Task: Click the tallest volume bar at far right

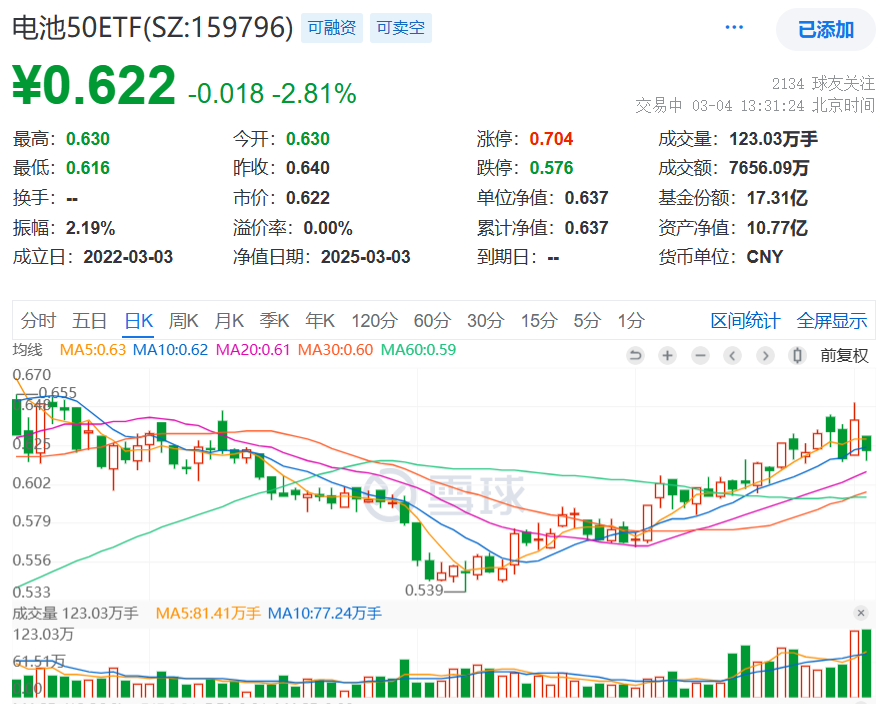Action: [866, 663]
